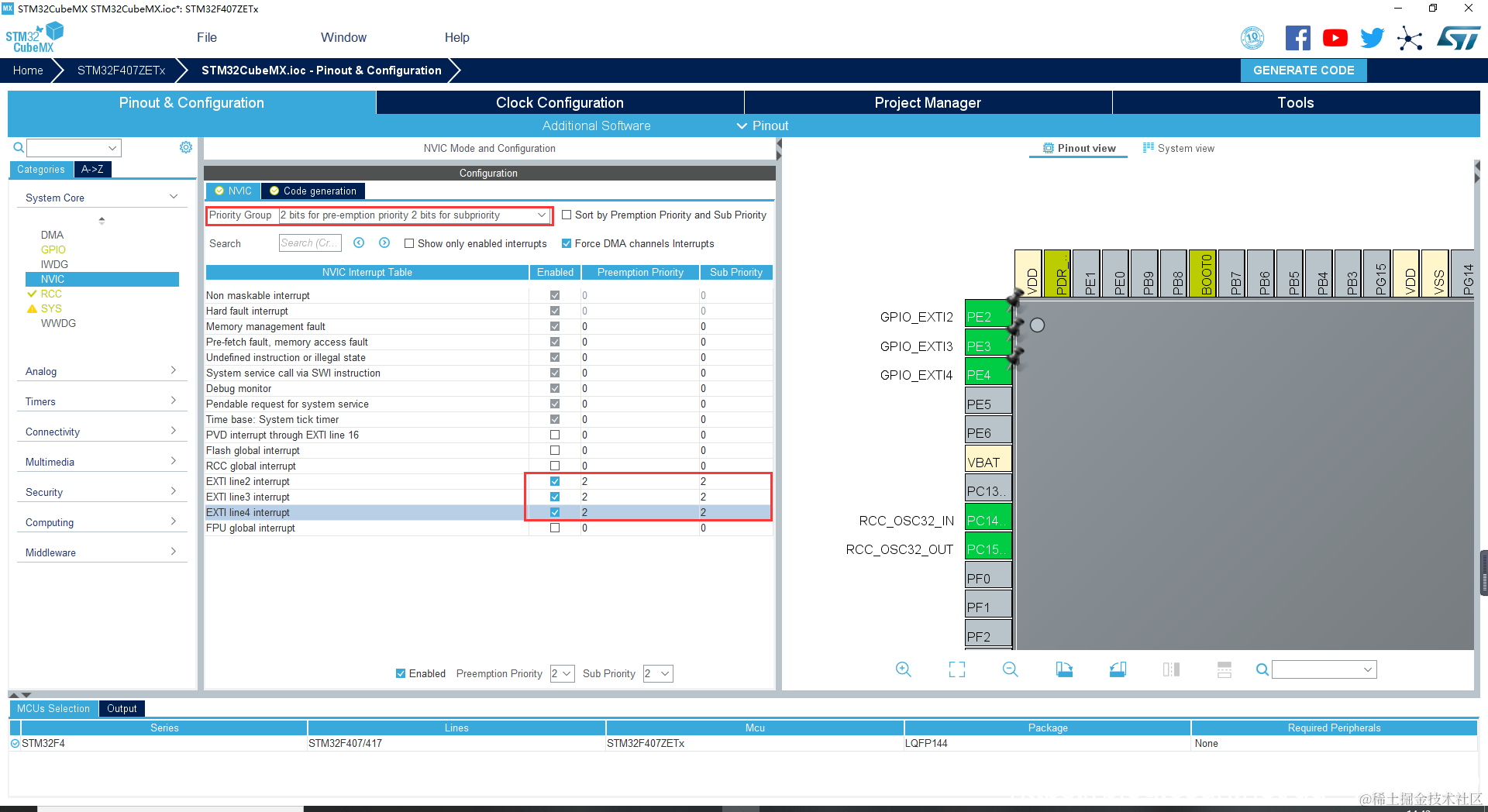Toggle Show only enabled interrupts
The height and width of the screenshot is (812, 1488).
[409, 243]
